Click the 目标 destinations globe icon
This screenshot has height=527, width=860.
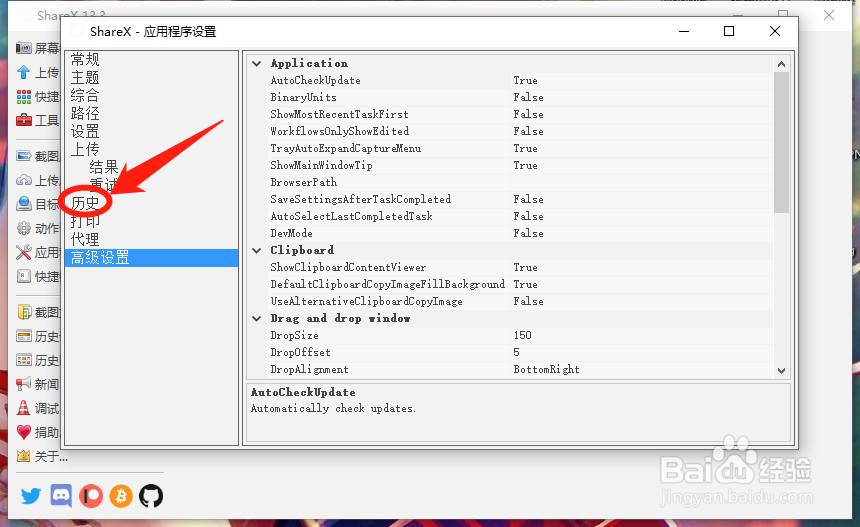tap(24, 204)
